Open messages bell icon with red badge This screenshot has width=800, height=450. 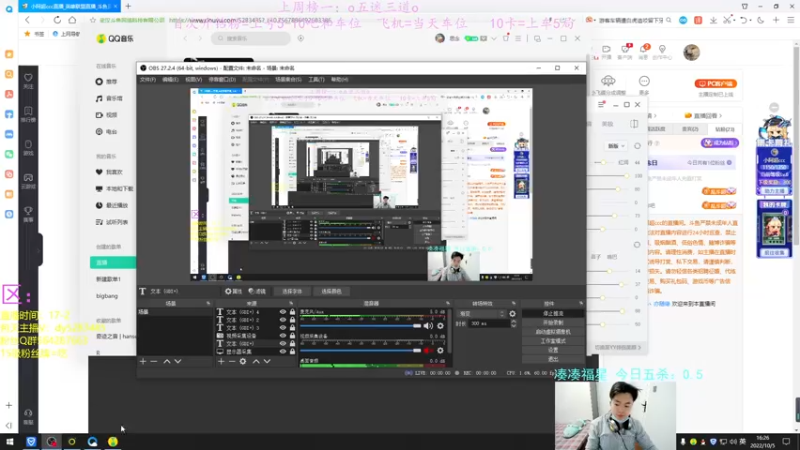[x=644, y=51]
